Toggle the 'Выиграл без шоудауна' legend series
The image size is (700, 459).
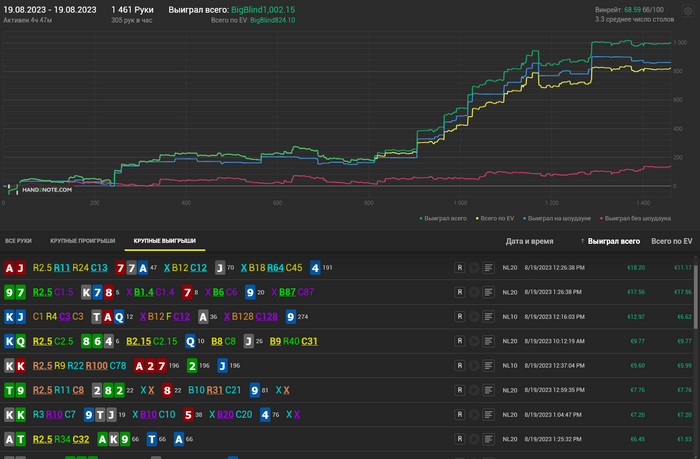(x=636, y=218)
